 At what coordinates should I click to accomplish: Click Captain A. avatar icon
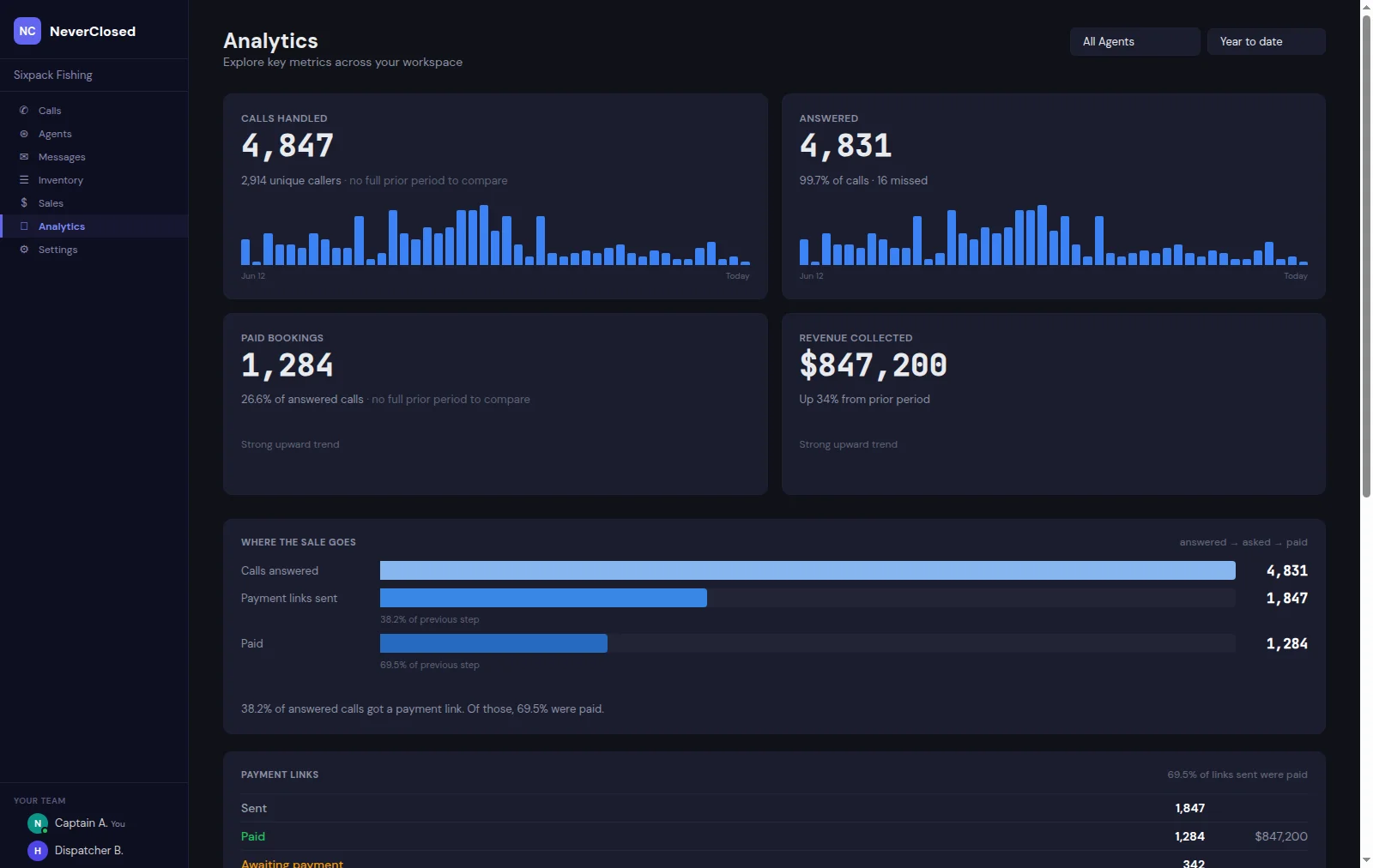tap(38, 823)
